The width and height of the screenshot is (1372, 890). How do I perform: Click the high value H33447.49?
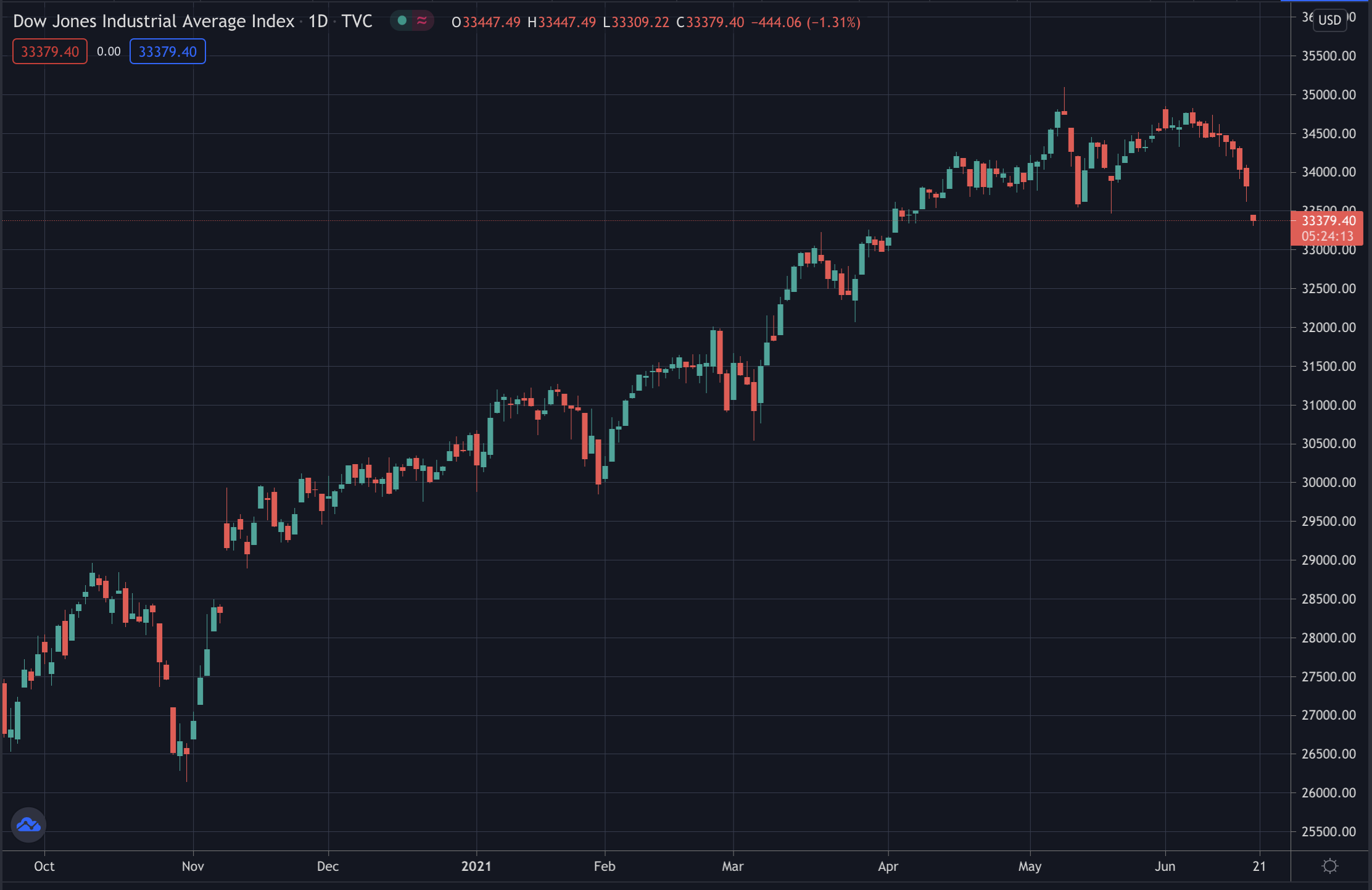pos(561,22)
